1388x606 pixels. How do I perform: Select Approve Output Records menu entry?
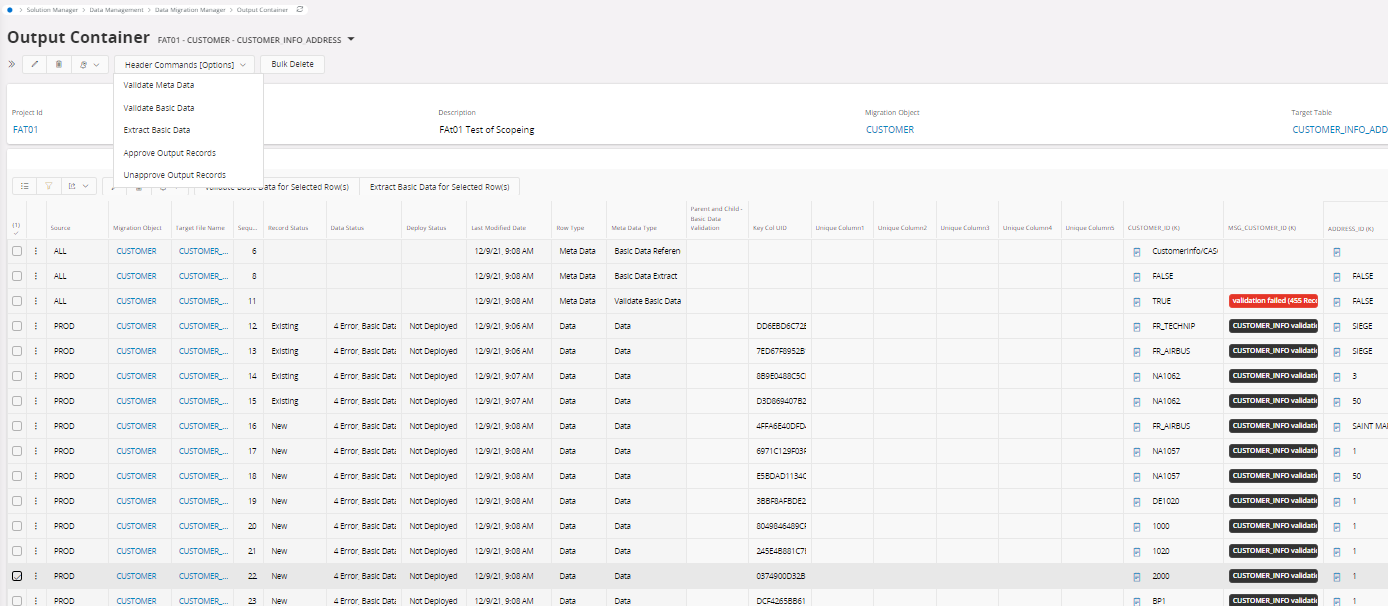(x=169, y=153)
